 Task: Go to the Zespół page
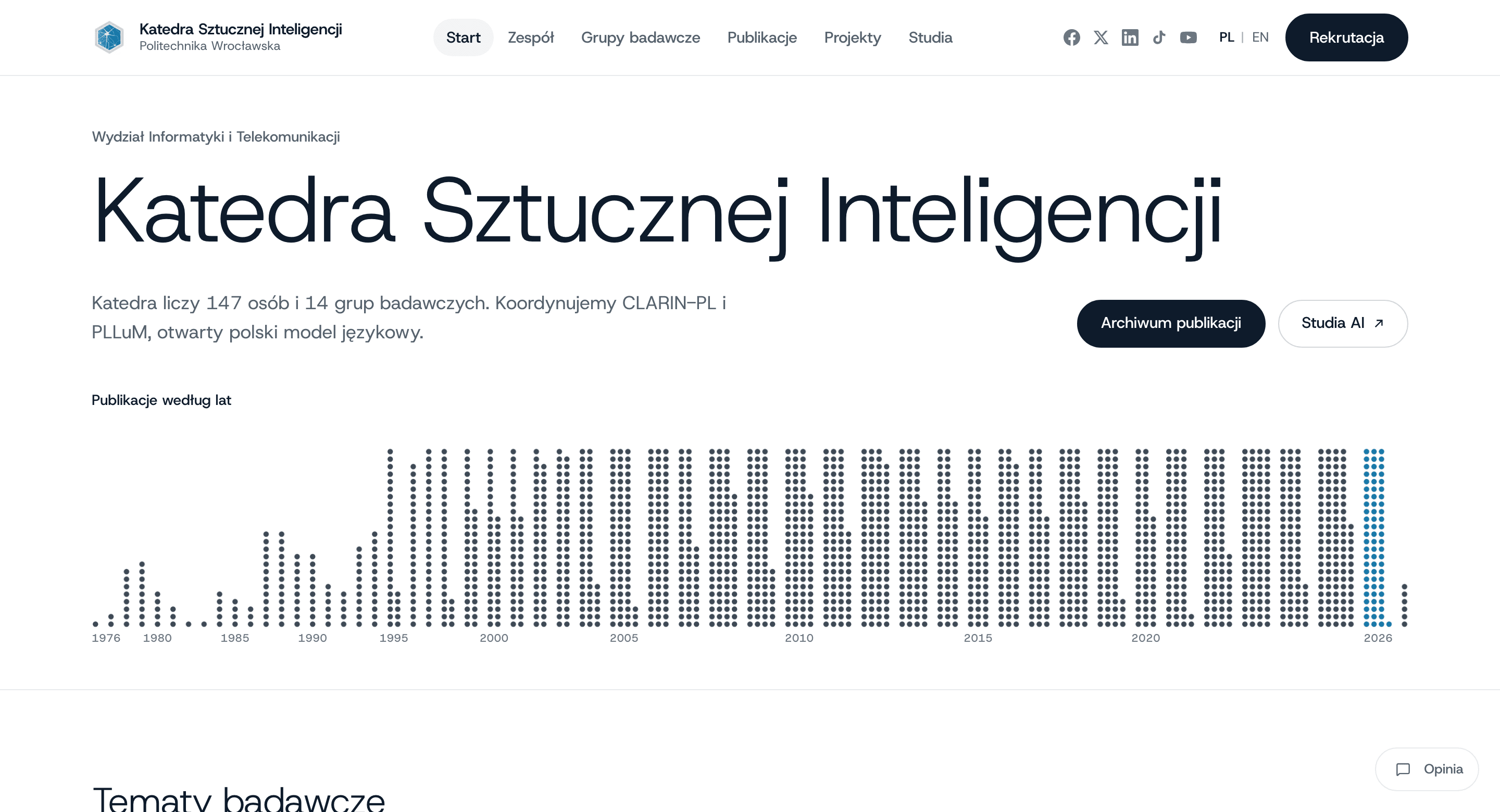(x=531, y=37)
